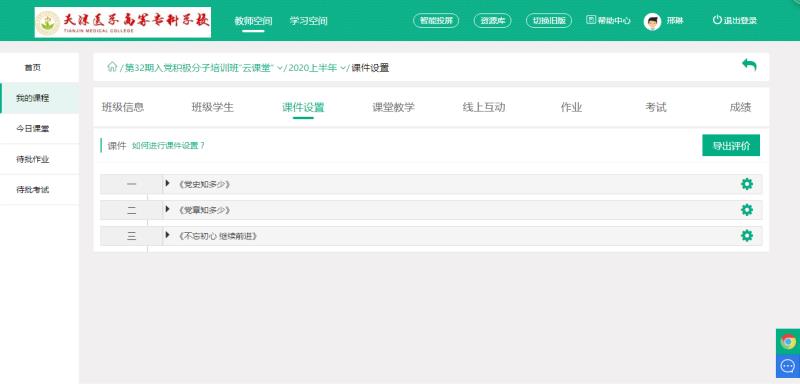800x385 pixels.
Task: Switch to the 课堂教学 tab
Action: click(x=393, y=107)
